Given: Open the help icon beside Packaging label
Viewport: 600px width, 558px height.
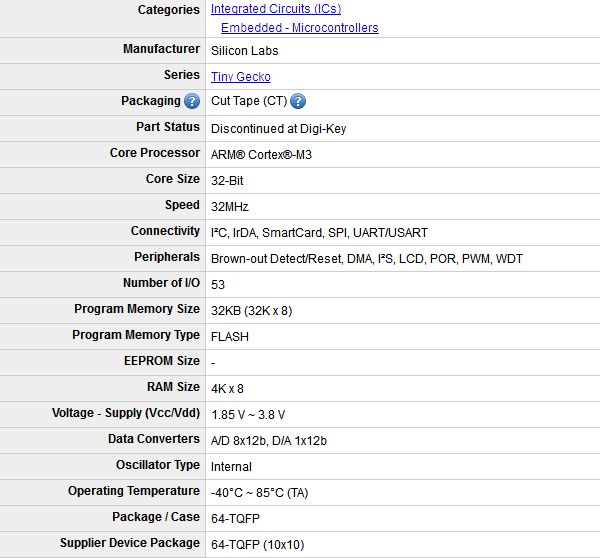Looking at the screenshot, I should (192, 101).
